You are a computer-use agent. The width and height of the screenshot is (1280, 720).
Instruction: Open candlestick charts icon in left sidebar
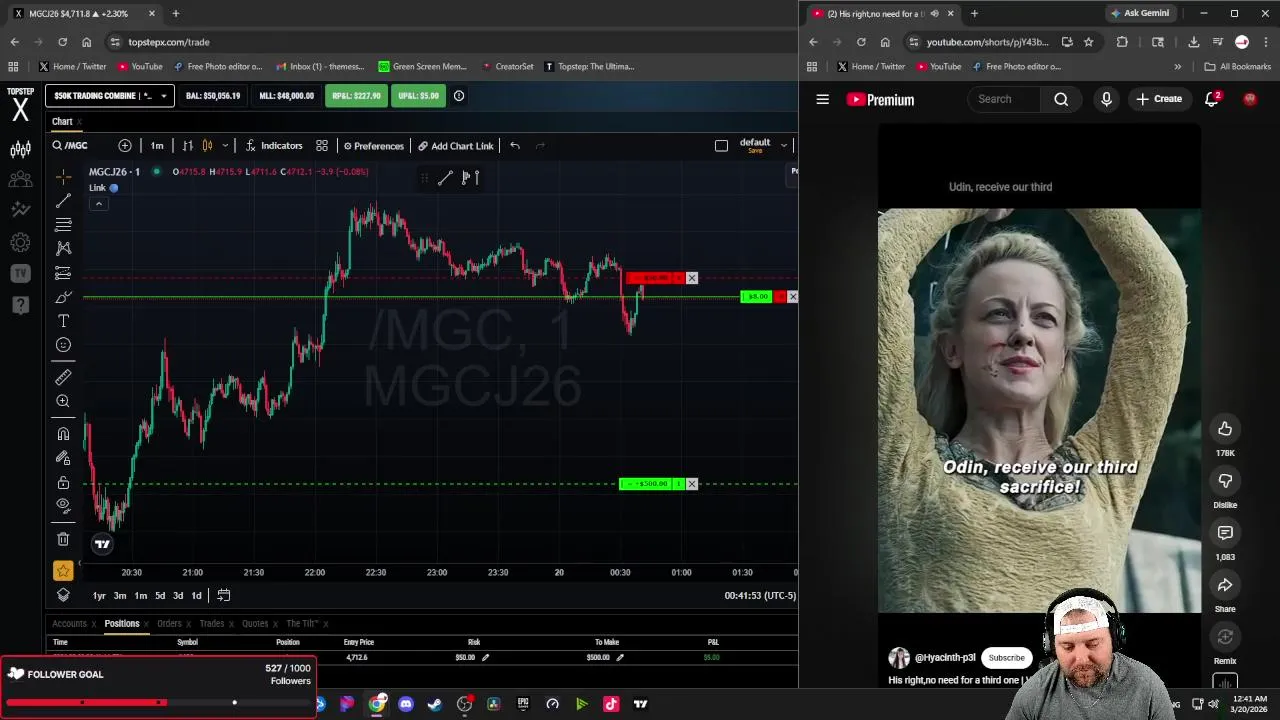tap(20, 150)
